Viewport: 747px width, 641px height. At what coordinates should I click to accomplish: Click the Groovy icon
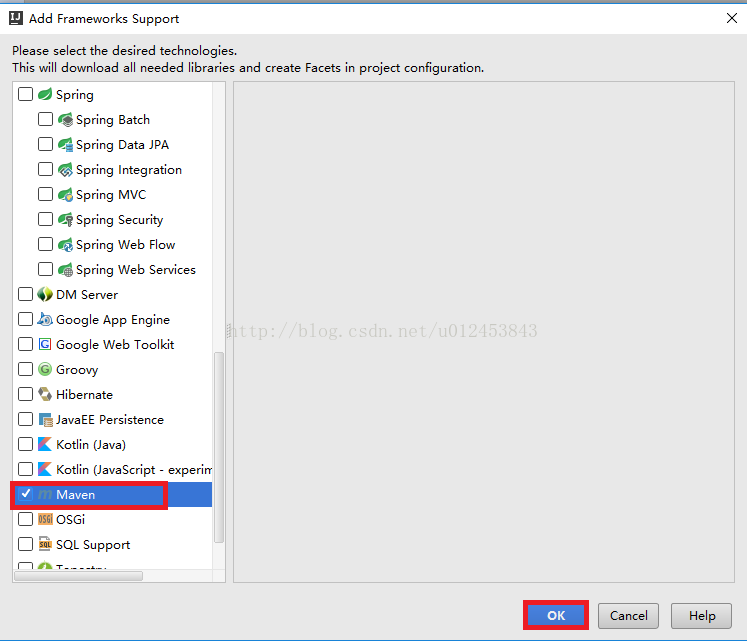[x=45, y=369]
